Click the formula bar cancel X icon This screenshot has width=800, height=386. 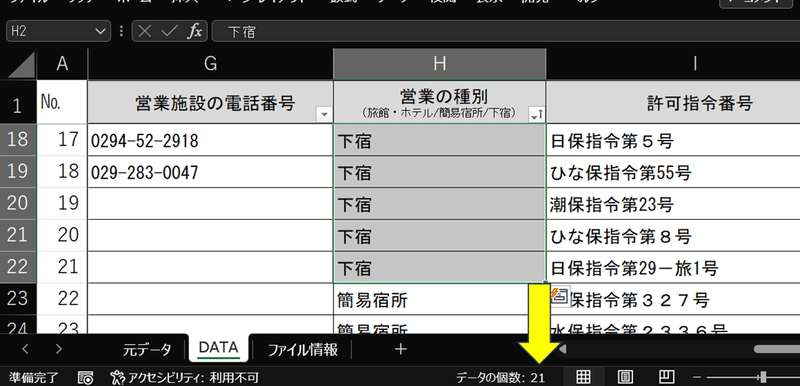click(145, 32)
